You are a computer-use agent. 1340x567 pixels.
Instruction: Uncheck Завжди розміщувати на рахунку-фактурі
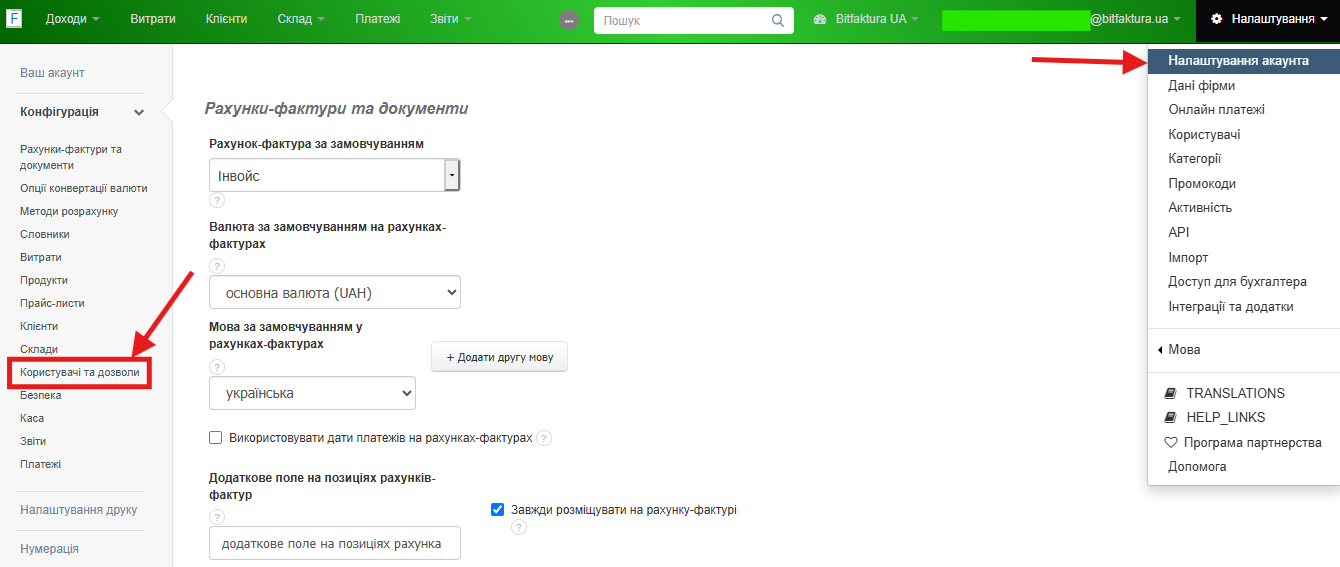(x=498, y=509)
